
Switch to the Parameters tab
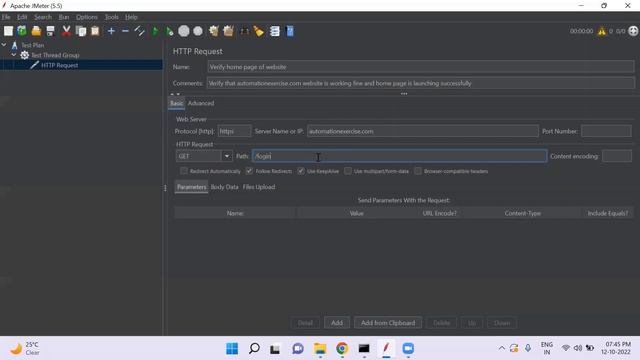[x=191, y=187]
